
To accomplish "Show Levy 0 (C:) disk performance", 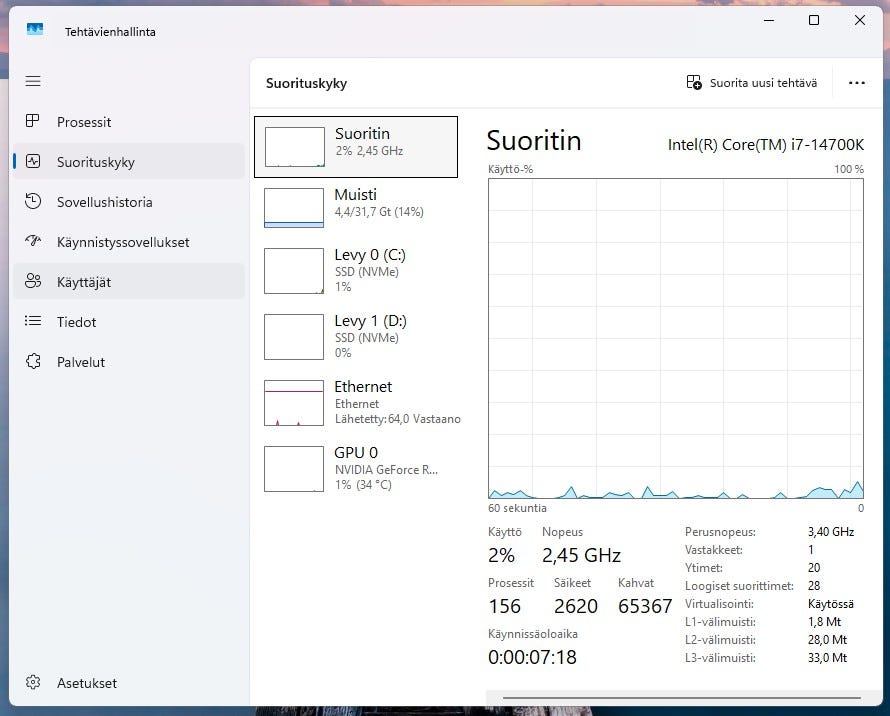I will pos(356,270).
